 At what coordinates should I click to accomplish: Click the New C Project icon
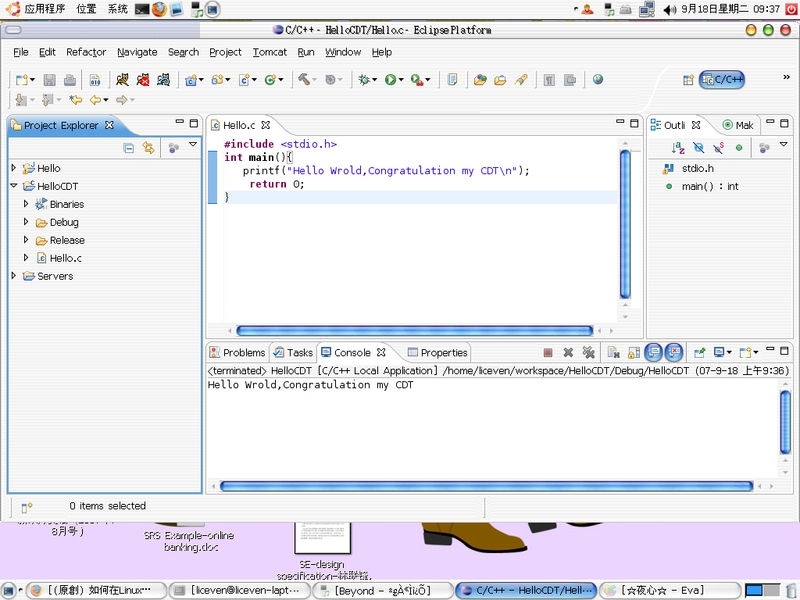pyautogui.click(x=190, y=80)
